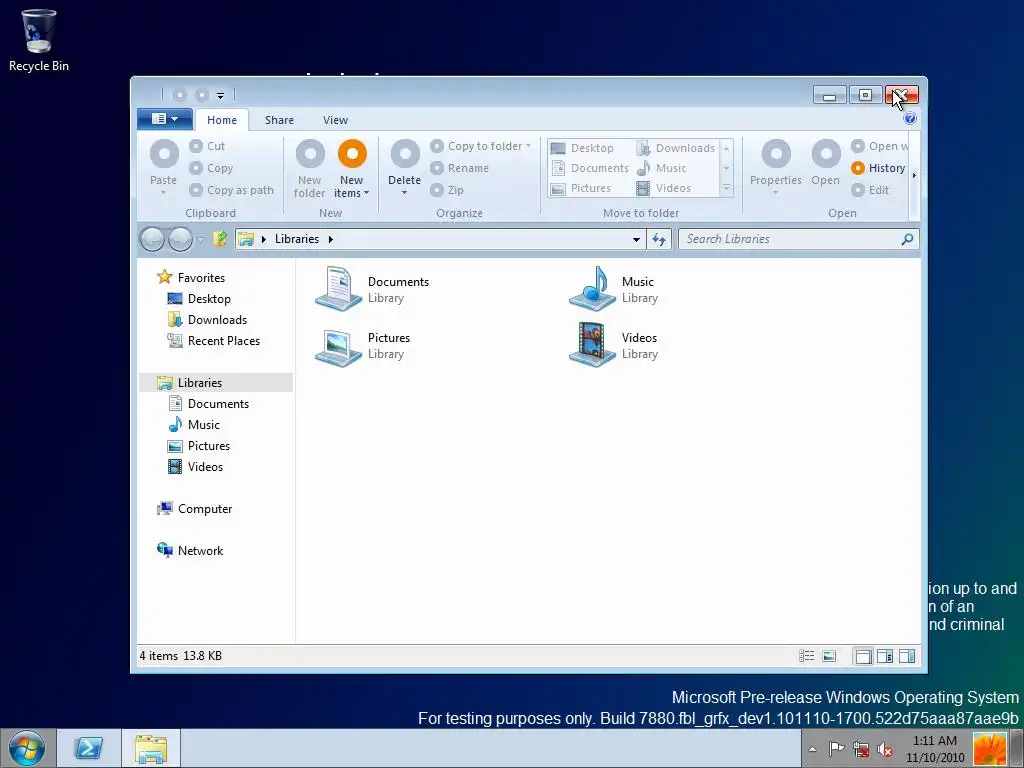Open Documents under Libraries tree
This screenshot has width=1024, height=768.
pyautogui.click(x=208, y=404)
